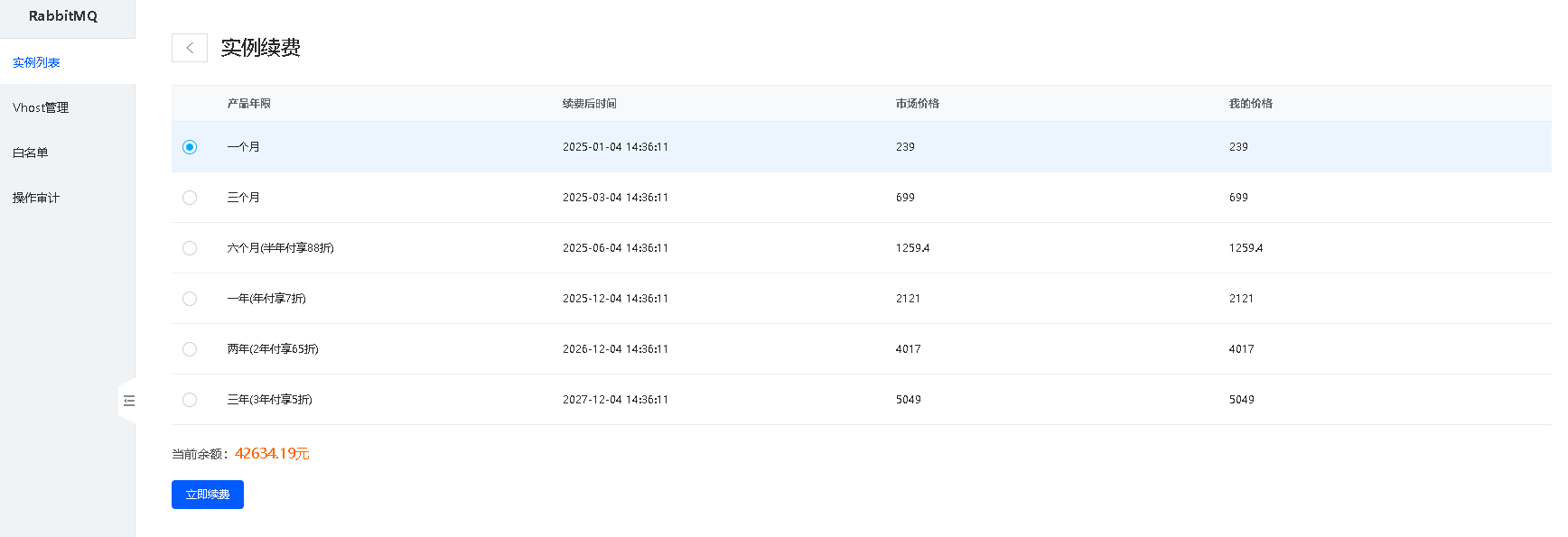
Task: Go to Vhost管理 in the sidebar
Action: [x=41, y=107]
